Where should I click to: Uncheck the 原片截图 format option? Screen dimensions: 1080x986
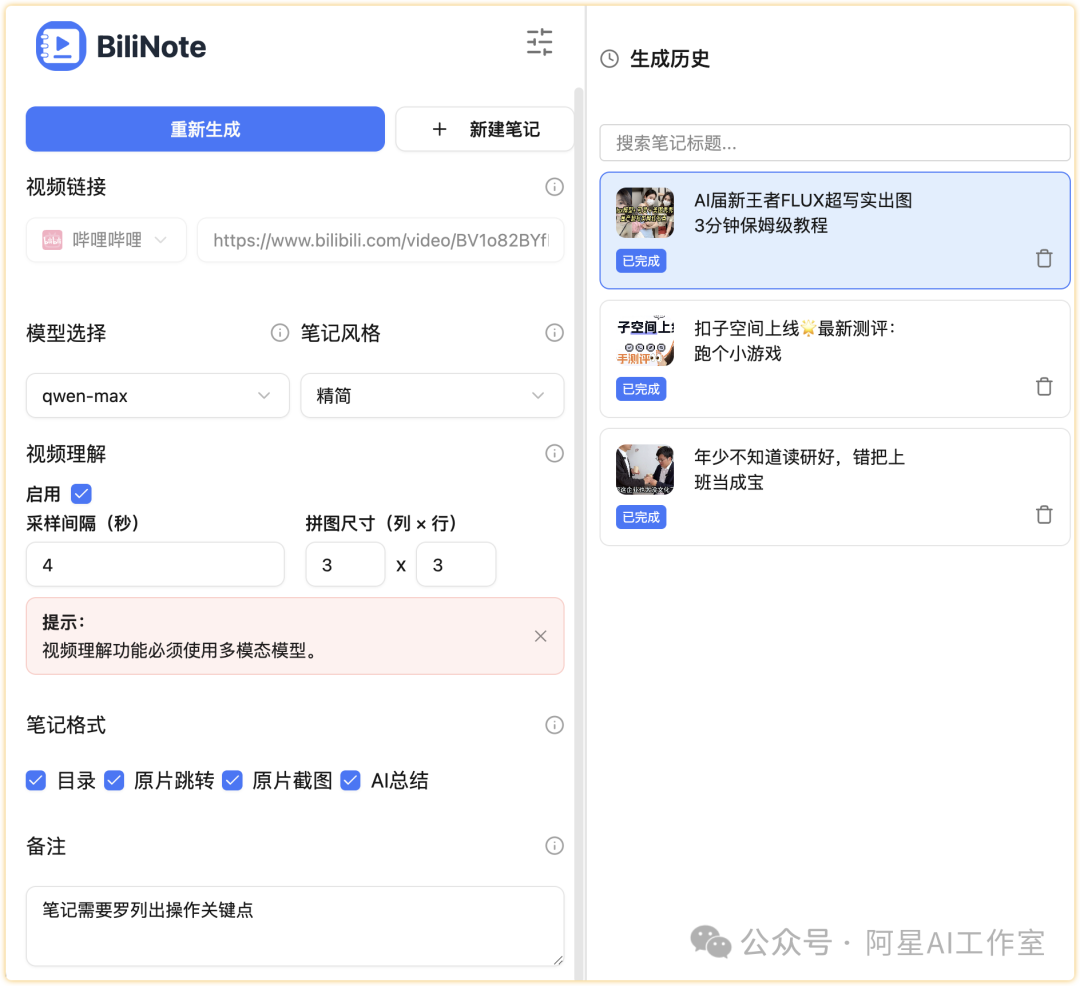233,780
